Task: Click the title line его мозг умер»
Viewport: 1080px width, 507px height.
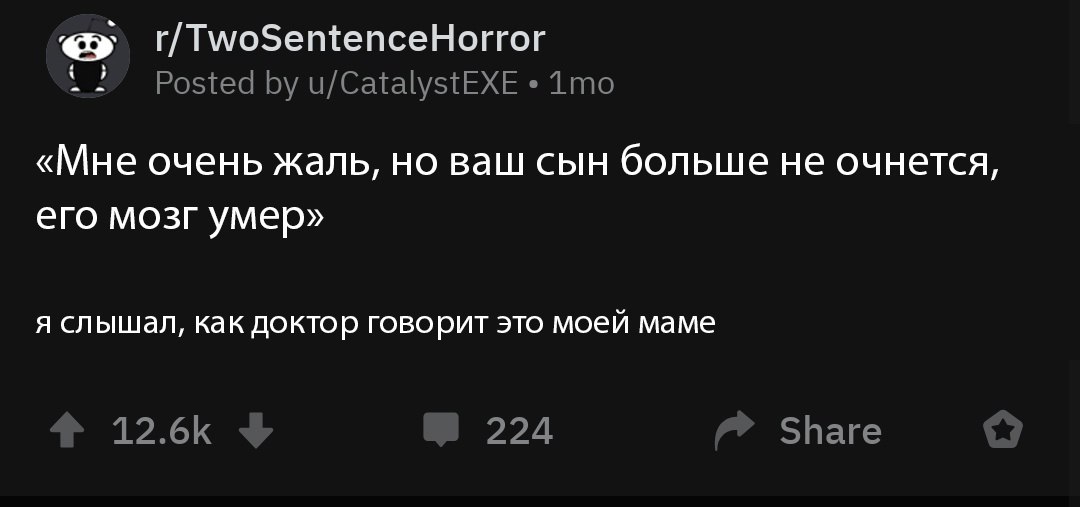Action: pos(179,219)
